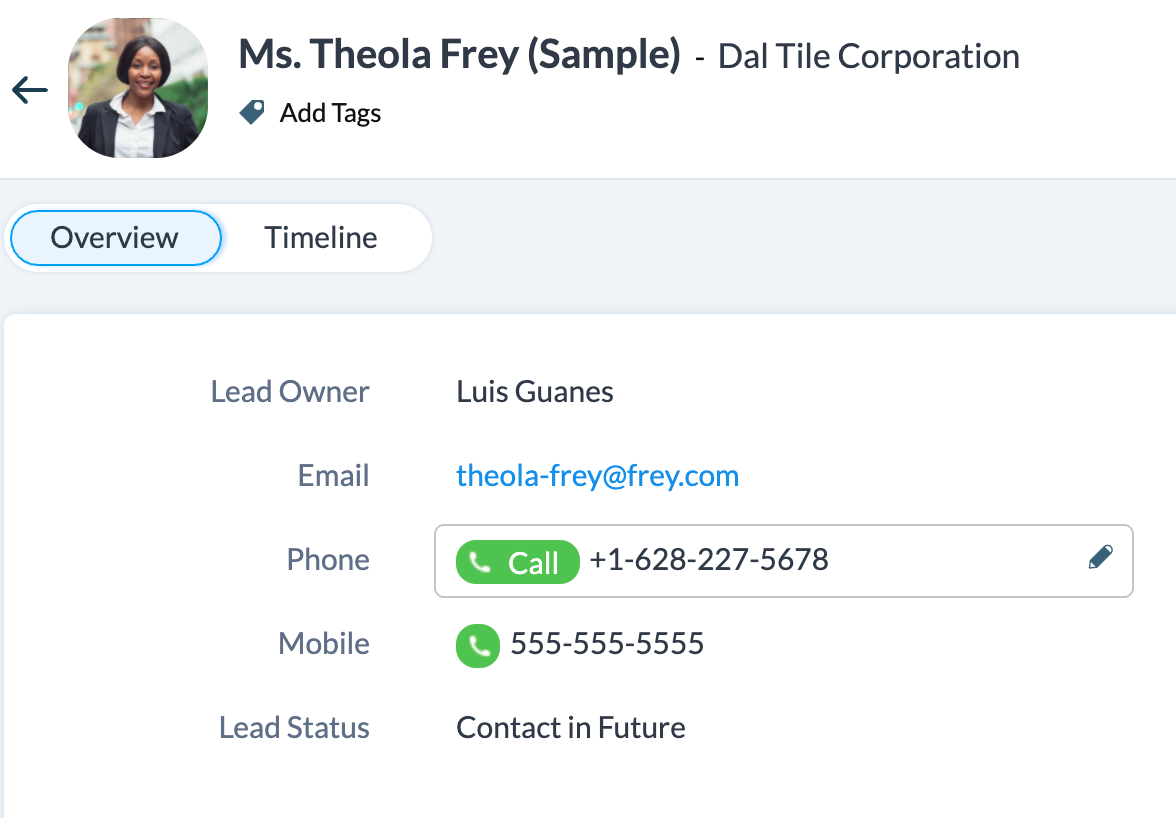Viewport: 1176px width, 818px height.
Task: Click the Lead Status value Contact in Future
Action: pyautogui.click(x=571, y=728)
